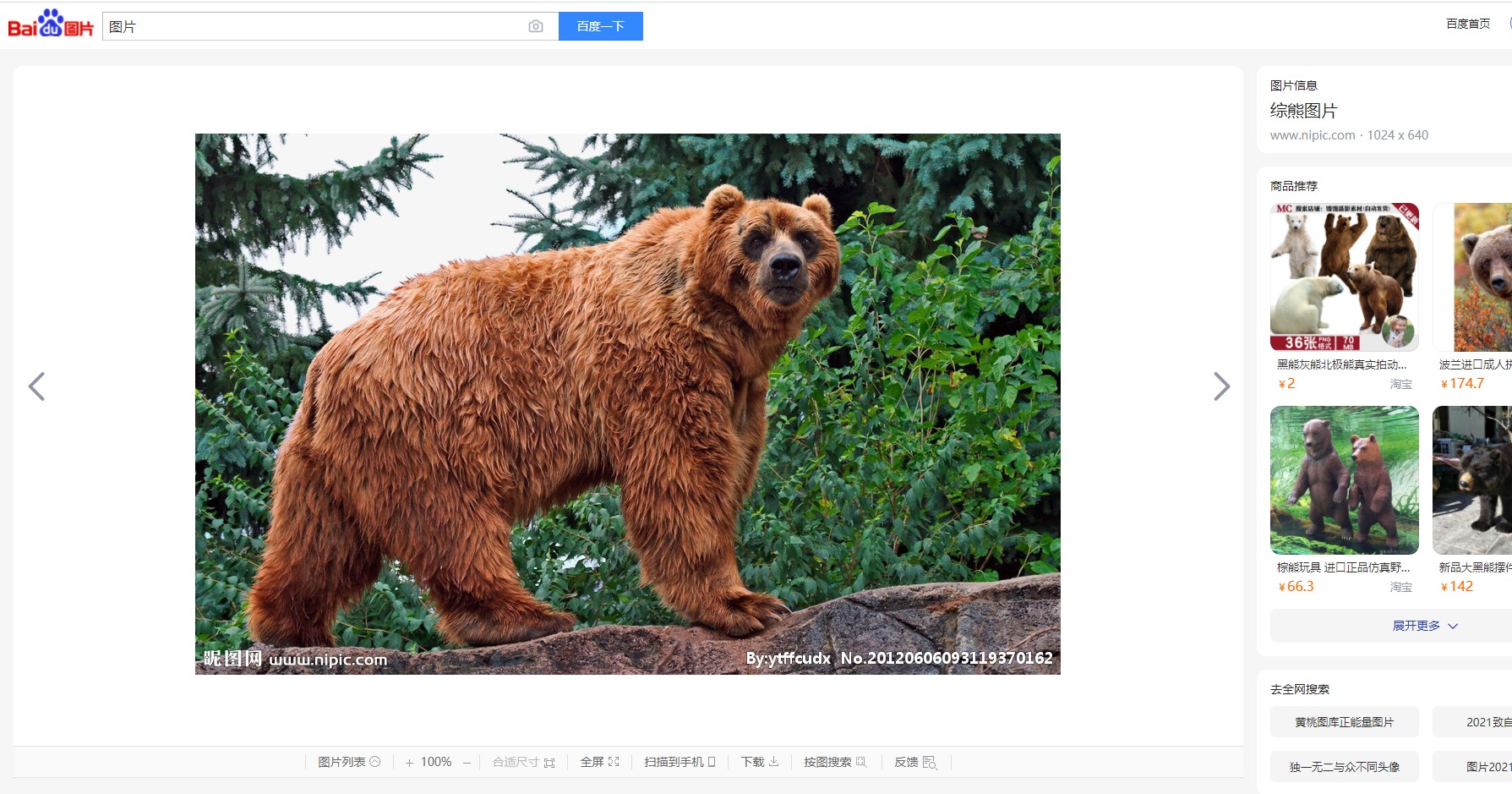Go to the next image arrow
Image resolution: width=1512 pixels, height=794 pixels.
(x=1221, y=386)
